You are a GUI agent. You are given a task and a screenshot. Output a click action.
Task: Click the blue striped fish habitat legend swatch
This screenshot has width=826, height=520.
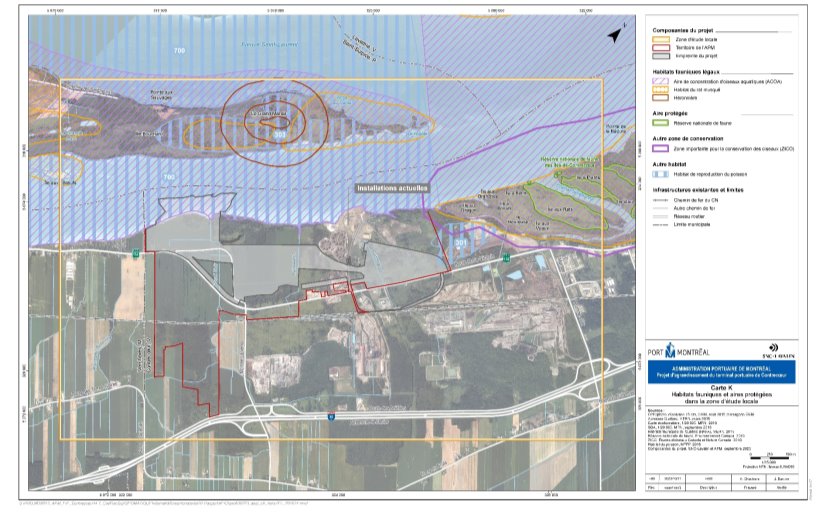(661, 174)
